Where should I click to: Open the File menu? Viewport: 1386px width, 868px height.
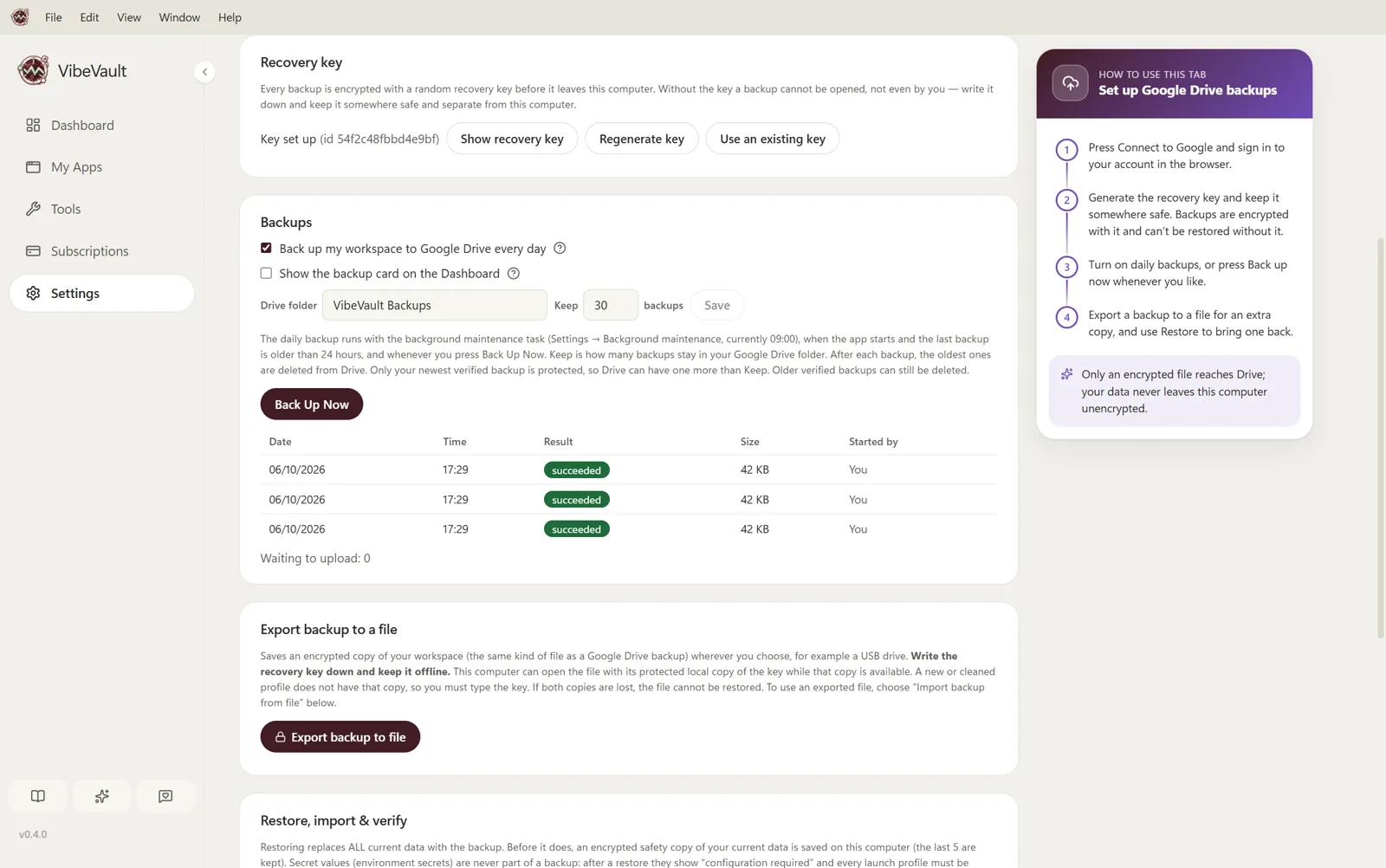[x=54, y=17]
